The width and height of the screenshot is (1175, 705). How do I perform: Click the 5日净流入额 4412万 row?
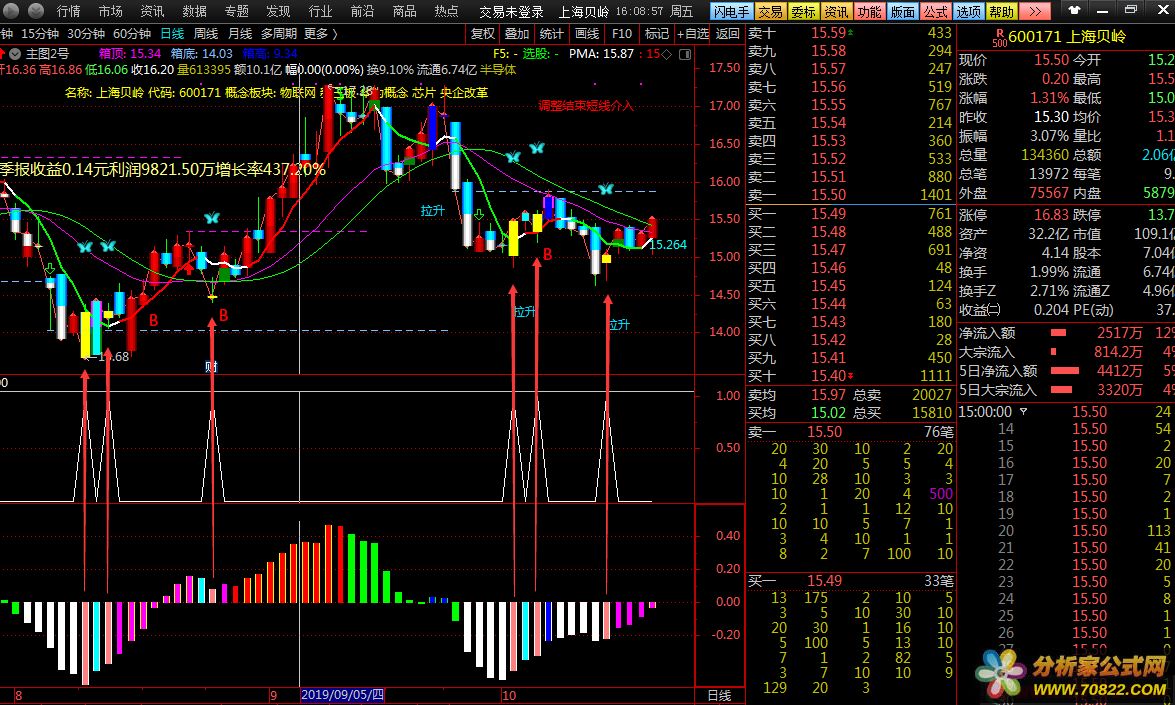click(1066, 371)
